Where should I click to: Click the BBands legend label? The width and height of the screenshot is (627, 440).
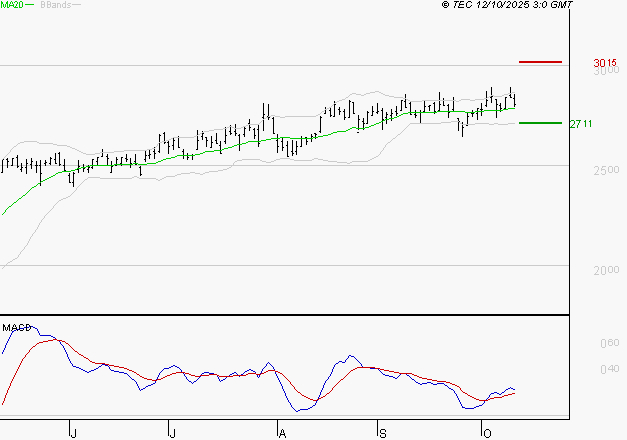point(56,5)
